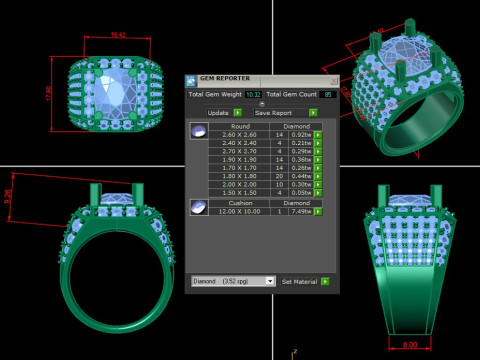Screen dimensions: 480x360
Task: Click the green arrow beside Save Report
Action: (x=313, y=113)
